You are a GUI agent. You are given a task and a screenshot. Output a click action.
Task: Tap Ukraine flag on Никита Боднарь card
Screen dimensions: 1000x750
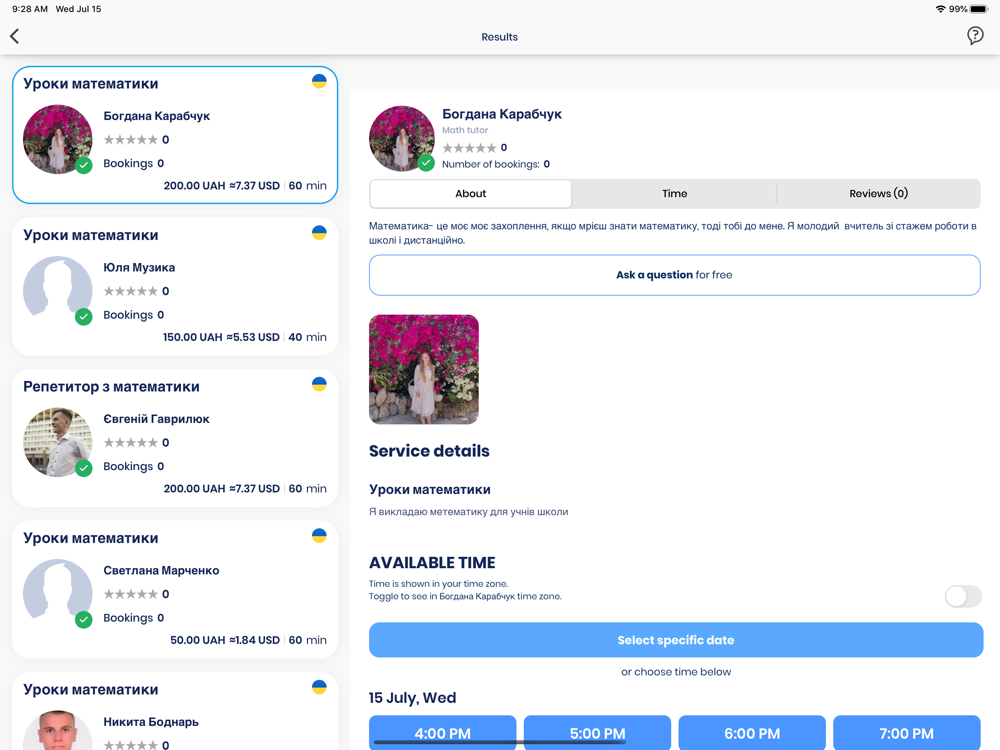pyautogui.click(x=319, y=687)
